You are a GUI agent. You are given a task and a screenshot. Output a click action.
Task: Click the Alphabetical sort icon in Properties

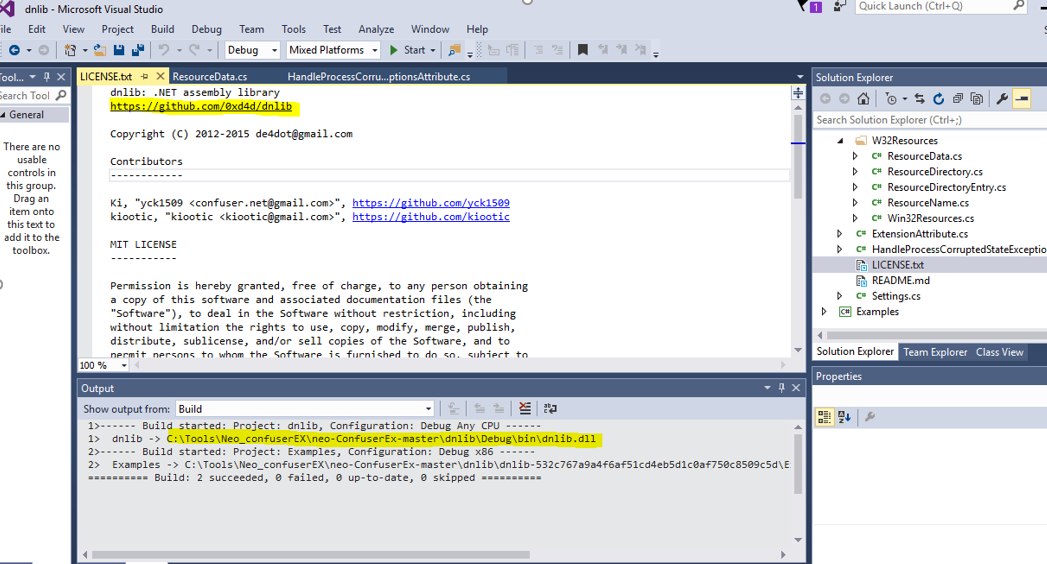pyautogui.click(x=844, y=417)
